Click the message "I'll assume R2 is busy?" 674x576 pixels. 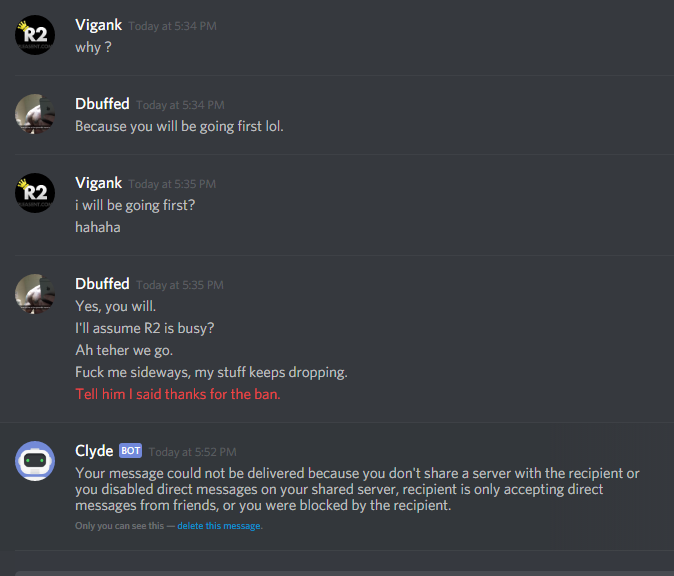coord(145,328)
